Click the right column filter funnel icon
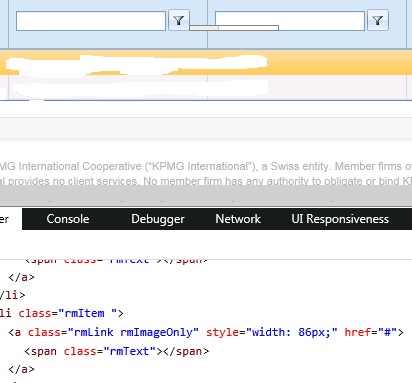 pos(378,21)
